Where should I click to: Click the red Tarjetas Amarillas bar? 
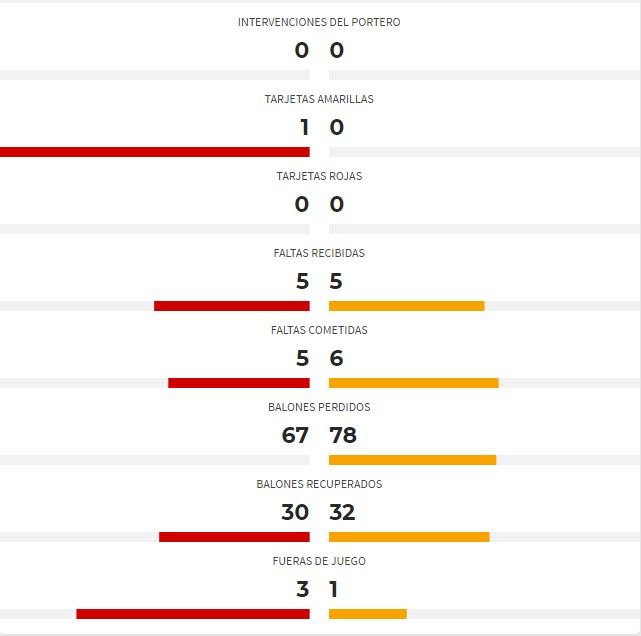pyautogui.click(x=155, y=152)
